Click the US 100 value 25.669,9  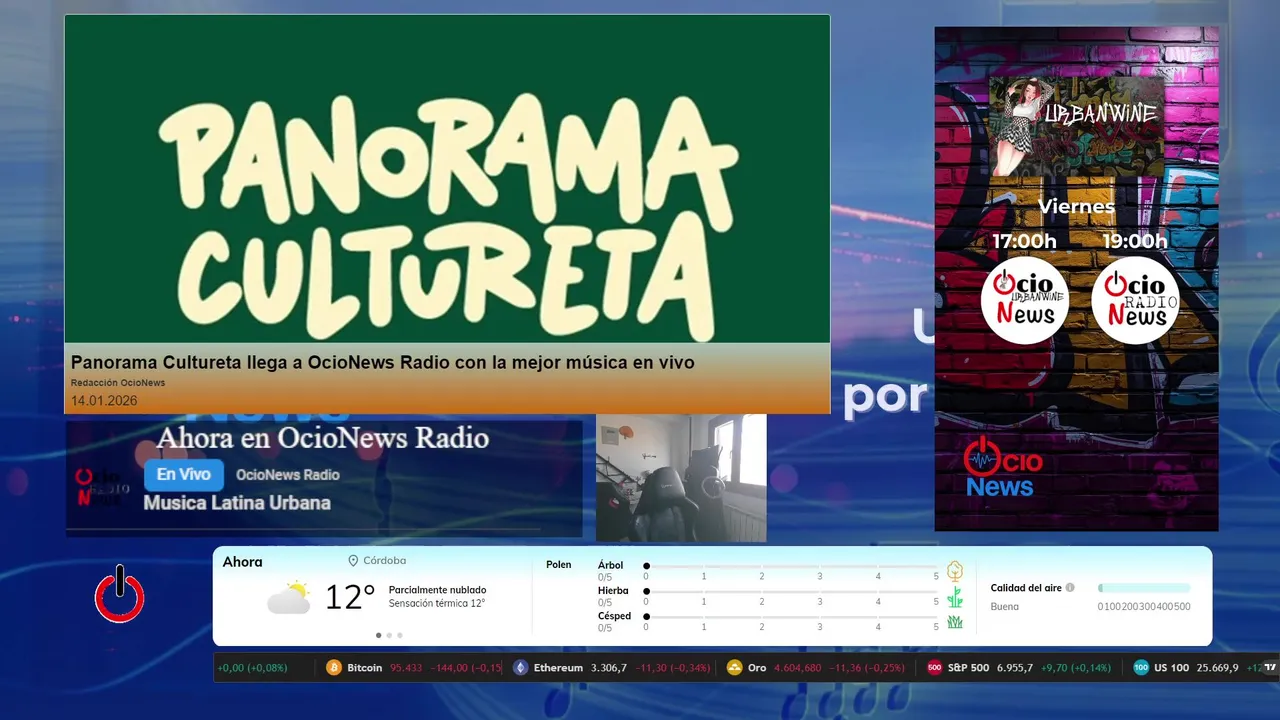pos(1218,668)
